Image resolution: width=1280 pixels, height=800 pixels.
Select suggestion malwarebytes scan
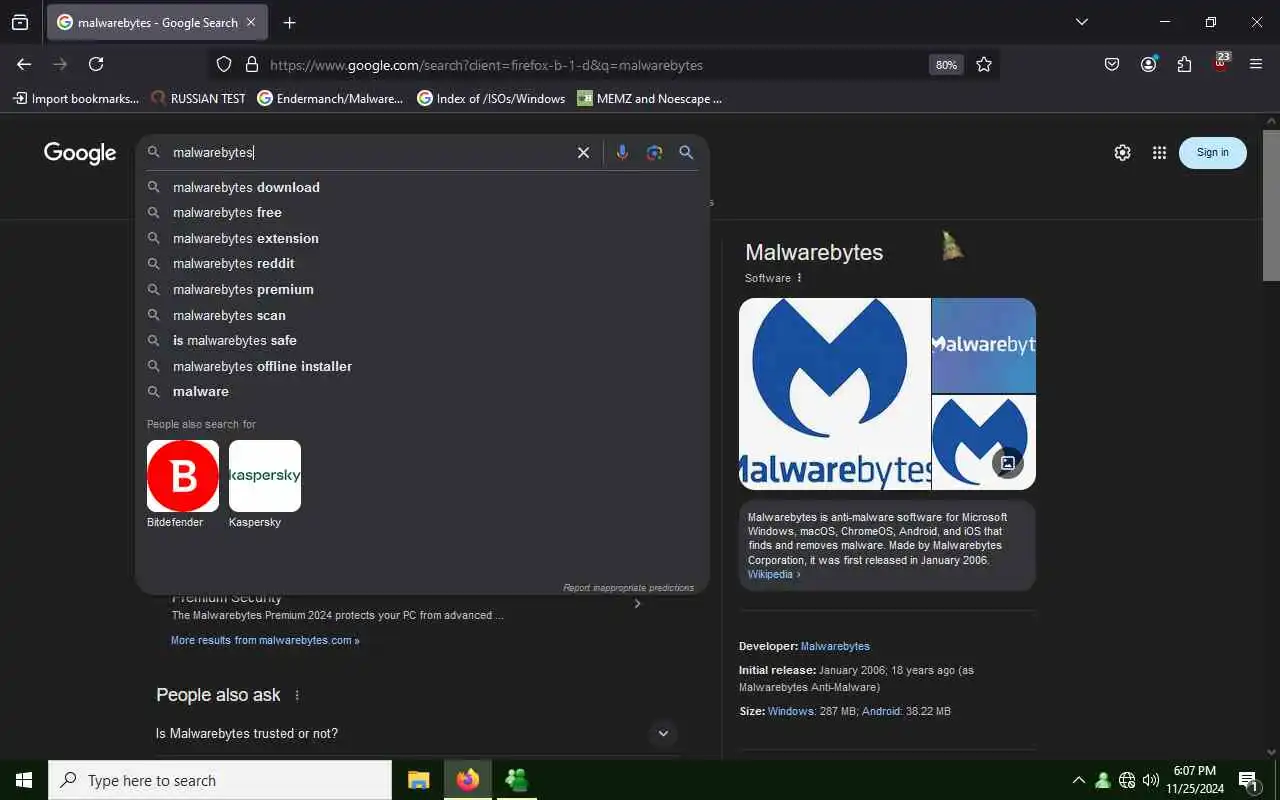pyautogui.click(x=422, y=315)
